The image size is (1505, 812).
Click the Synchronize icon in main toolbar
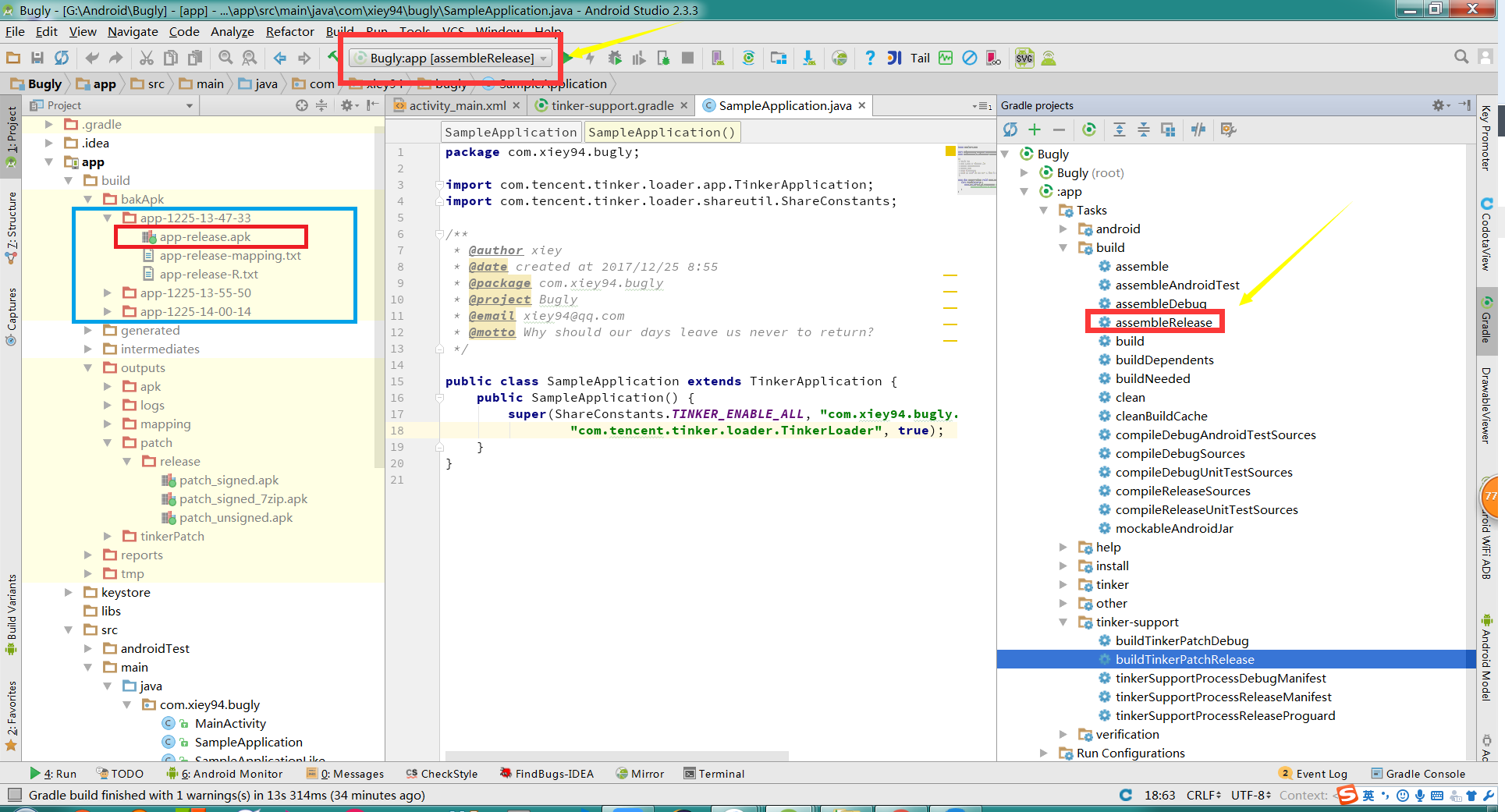61,58
